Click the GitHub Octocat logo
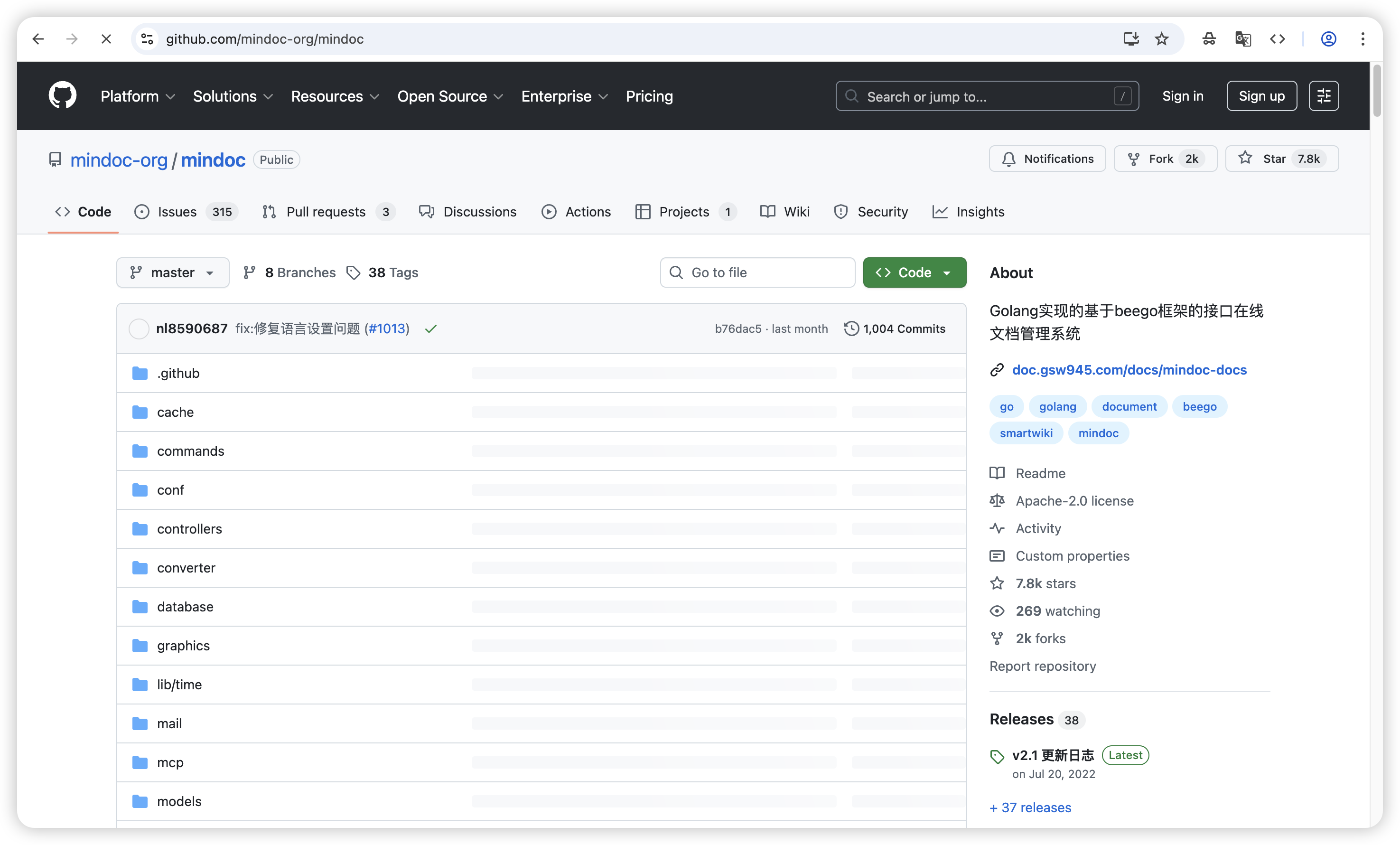This screenshot has width=1400, height=845. pos(63,95)
